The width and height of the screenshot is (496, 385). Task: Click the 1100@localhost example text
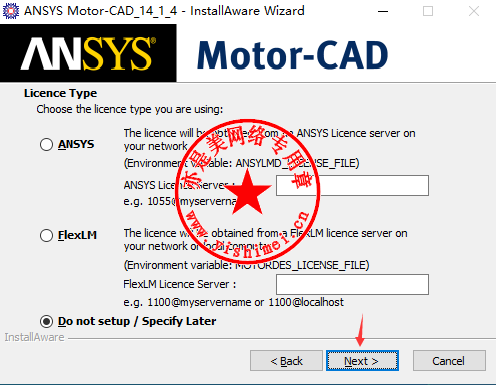[x=306, y=302]
